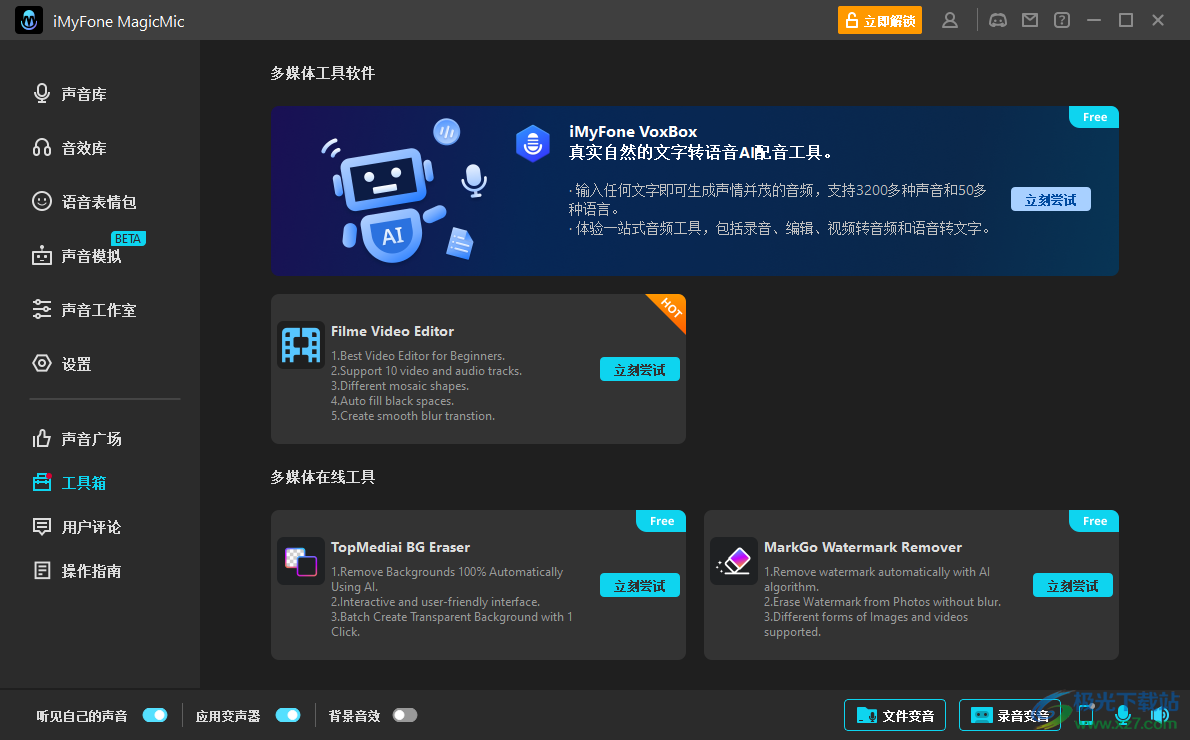
Task: Click the BETA badge on 声音模拟
Action: (128, 238)
